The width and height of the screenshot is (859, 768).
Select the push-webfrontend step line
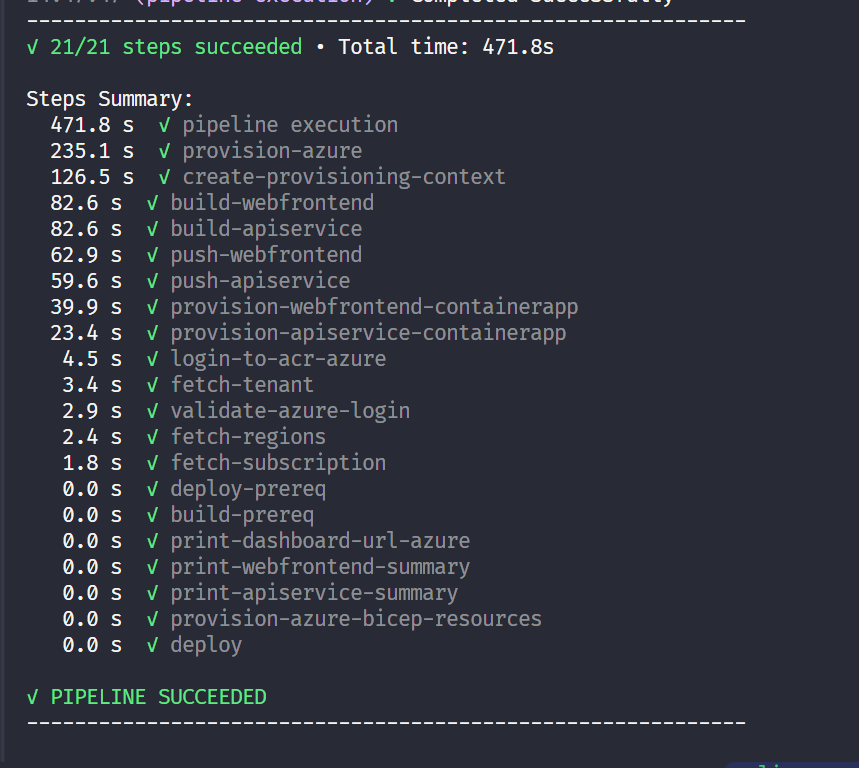pos(266,255)
